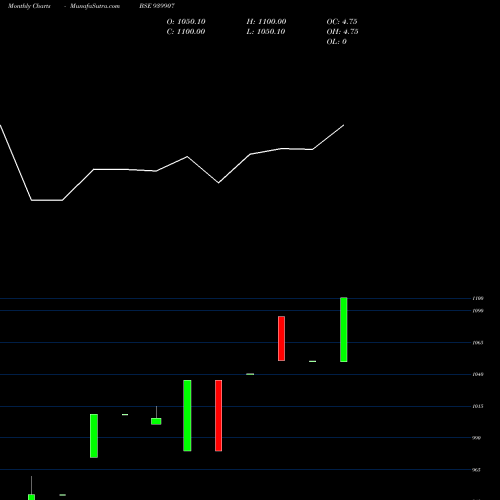Click the 965 price axis label
This screenshot has height=500, width=500.
coord(477,470)
